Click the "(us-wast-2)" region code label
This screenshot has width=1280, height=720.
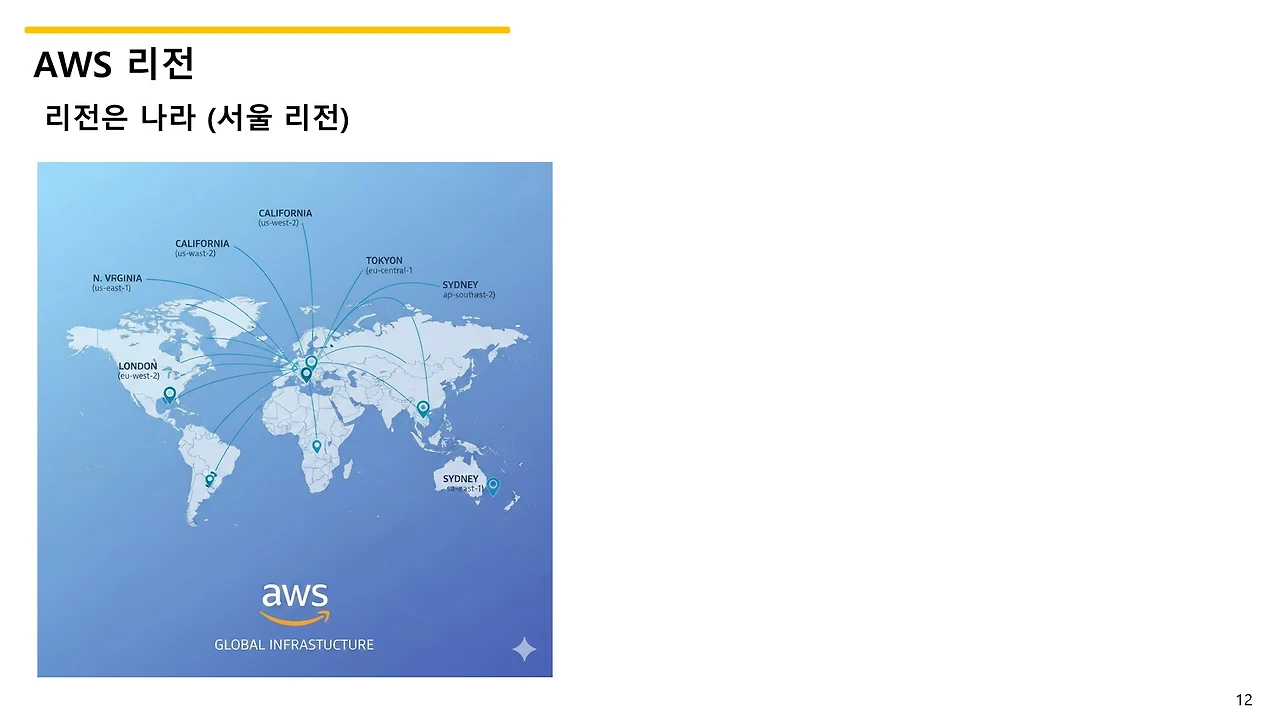pos(195,254)
